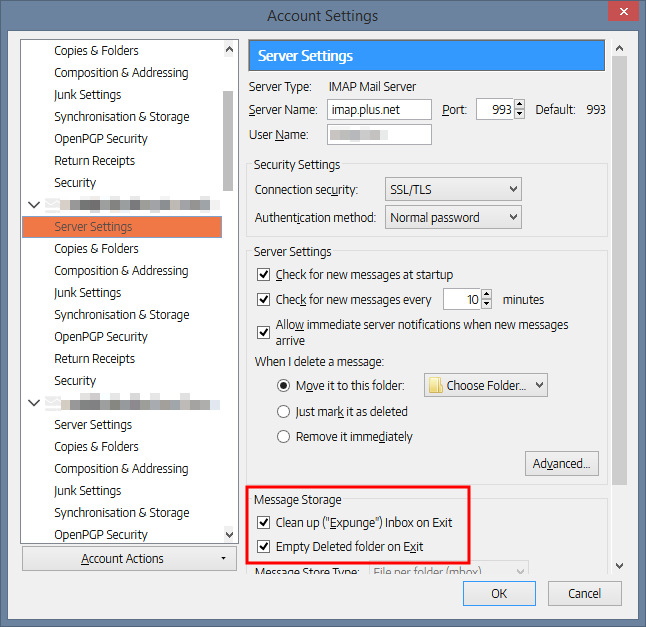Click the account tree scroll-up arrow

tap(229, 50)
